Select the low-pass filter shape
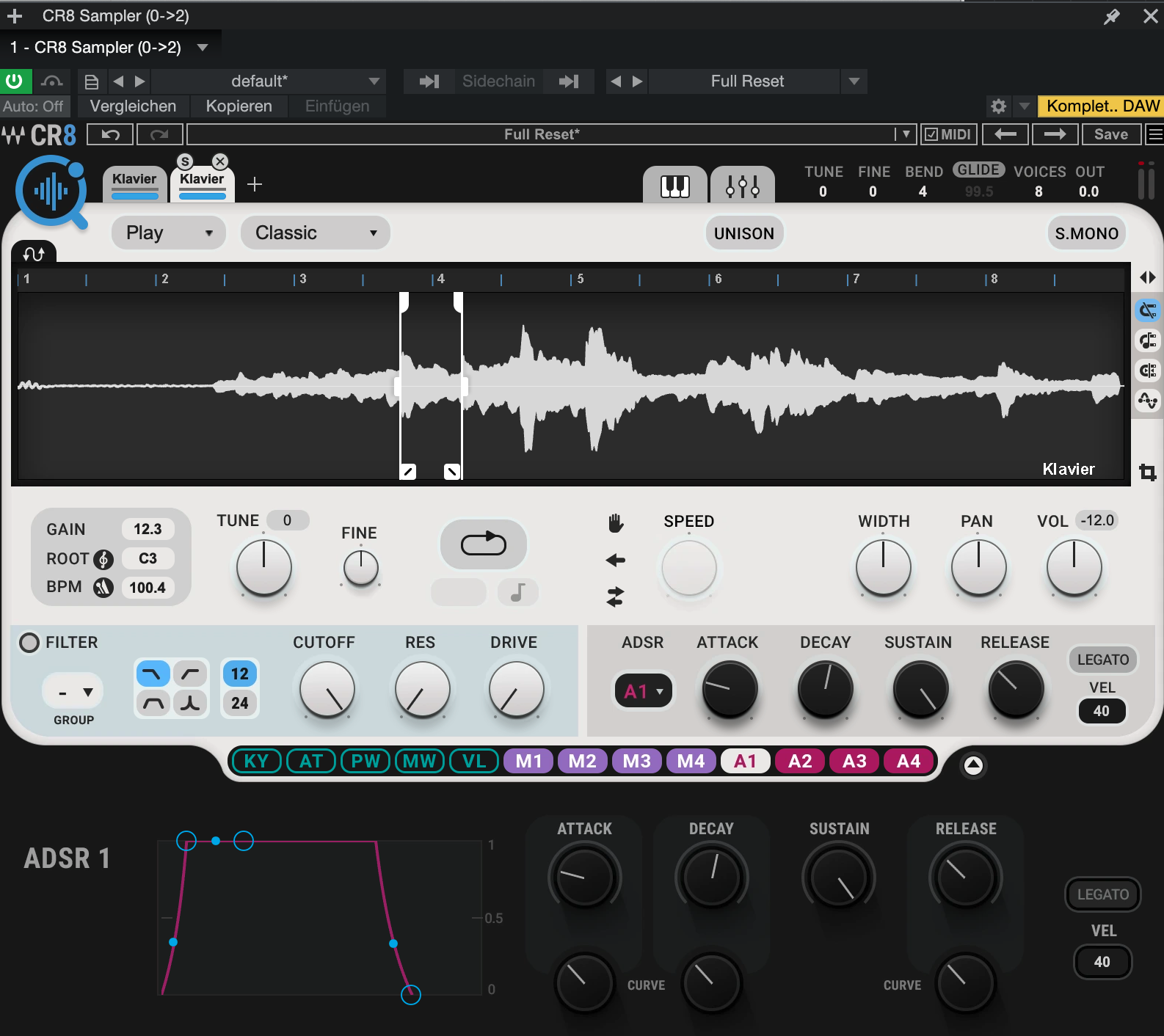The height and width of the screenshot is (1036, 1164). pos(153,674)
